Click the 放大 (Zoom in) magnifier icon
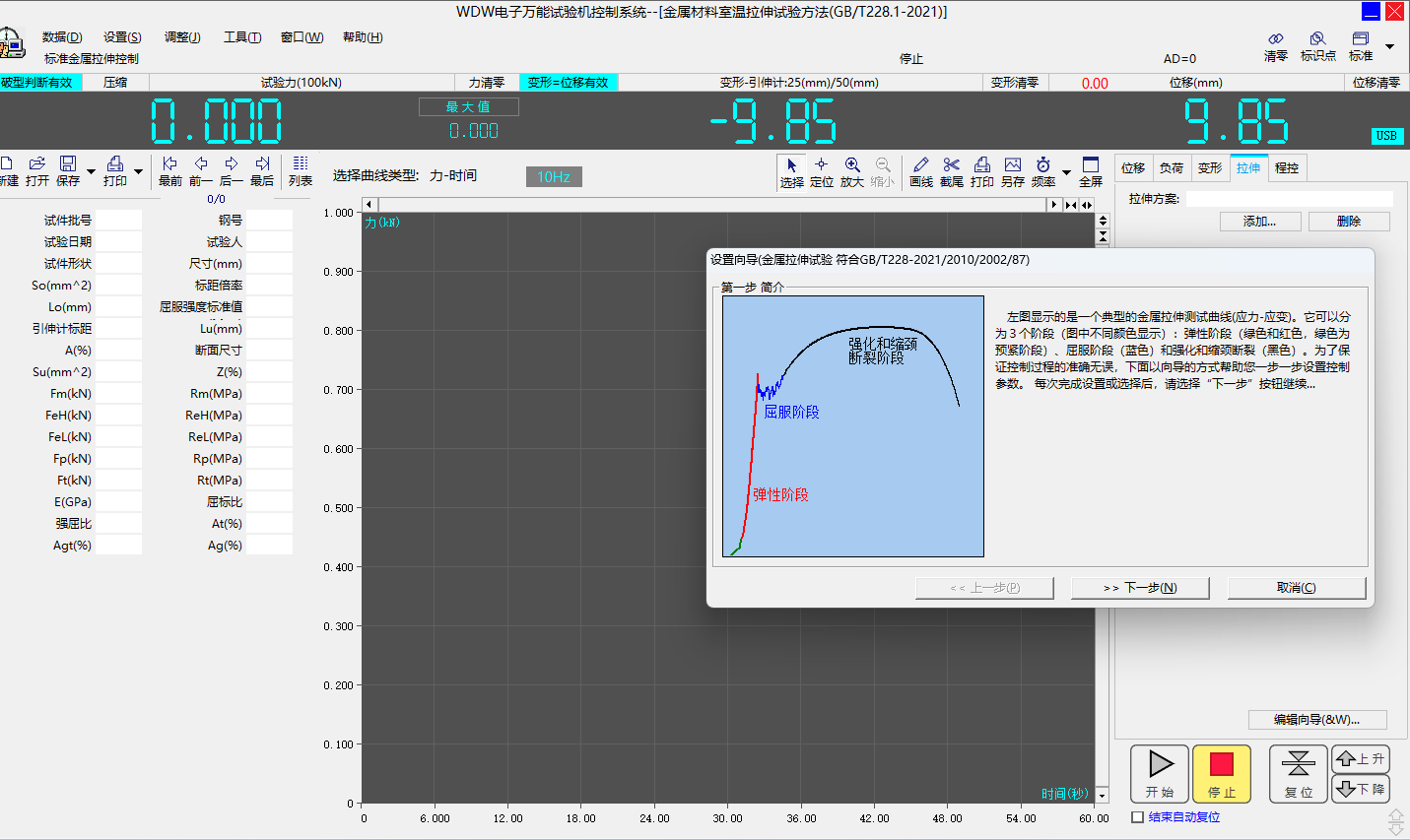1410x840 pixels. click(852, 171)
